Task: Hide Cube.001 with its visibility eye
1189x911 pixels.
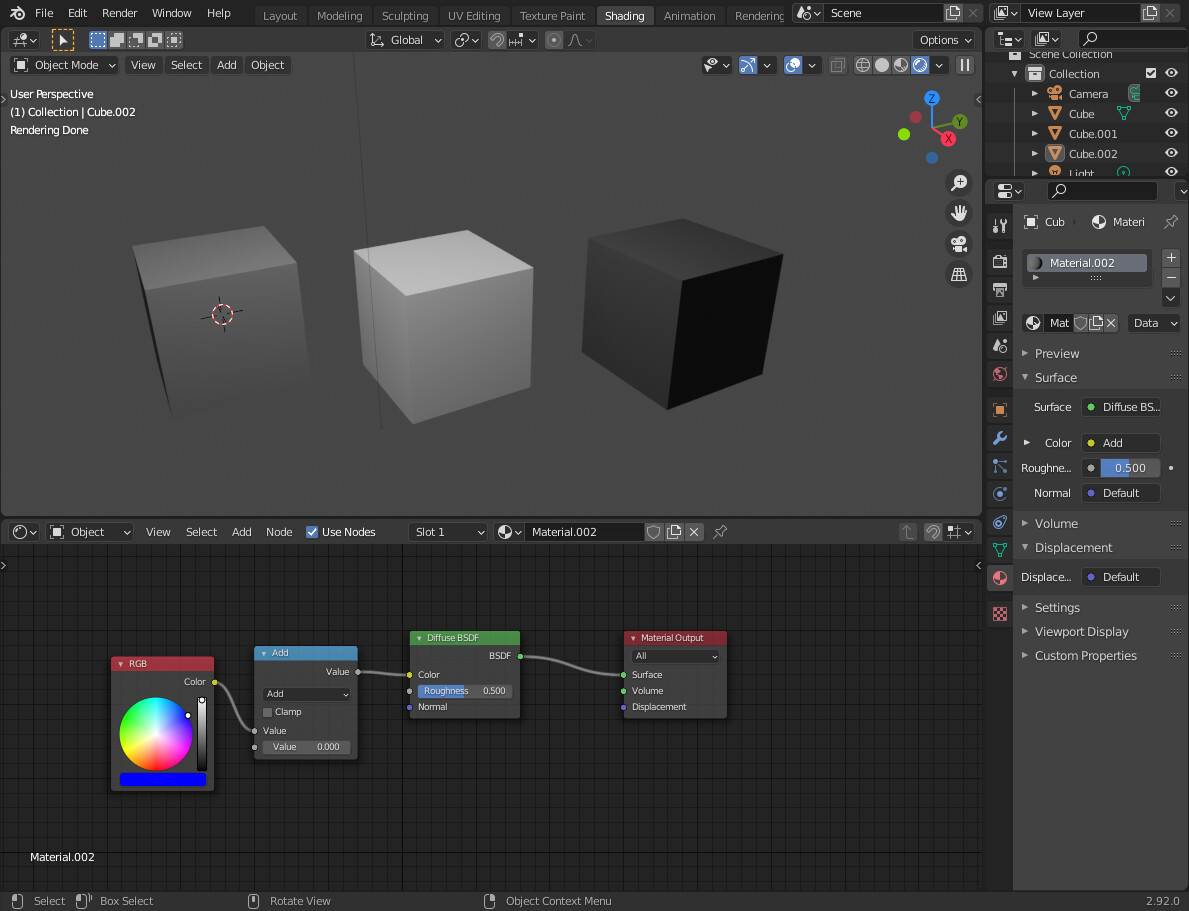Action: click(x=1171, y=133)
